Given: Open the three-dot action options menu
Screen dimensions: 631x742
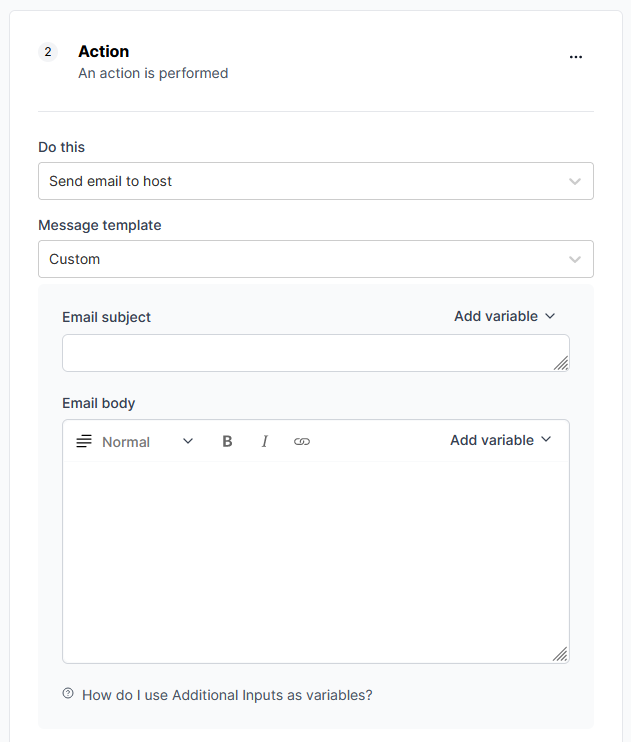Looking at the screenshot, I should (576, 57).
